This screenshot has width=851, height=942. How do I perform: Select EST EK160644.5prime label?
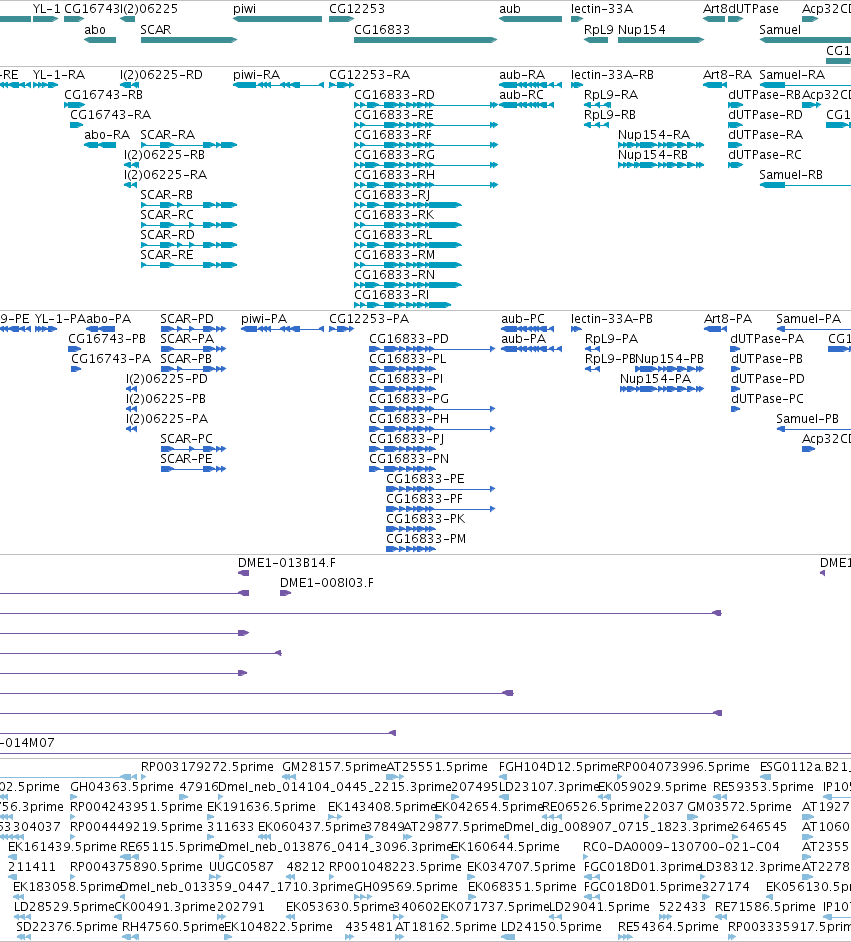click(505, 847)
